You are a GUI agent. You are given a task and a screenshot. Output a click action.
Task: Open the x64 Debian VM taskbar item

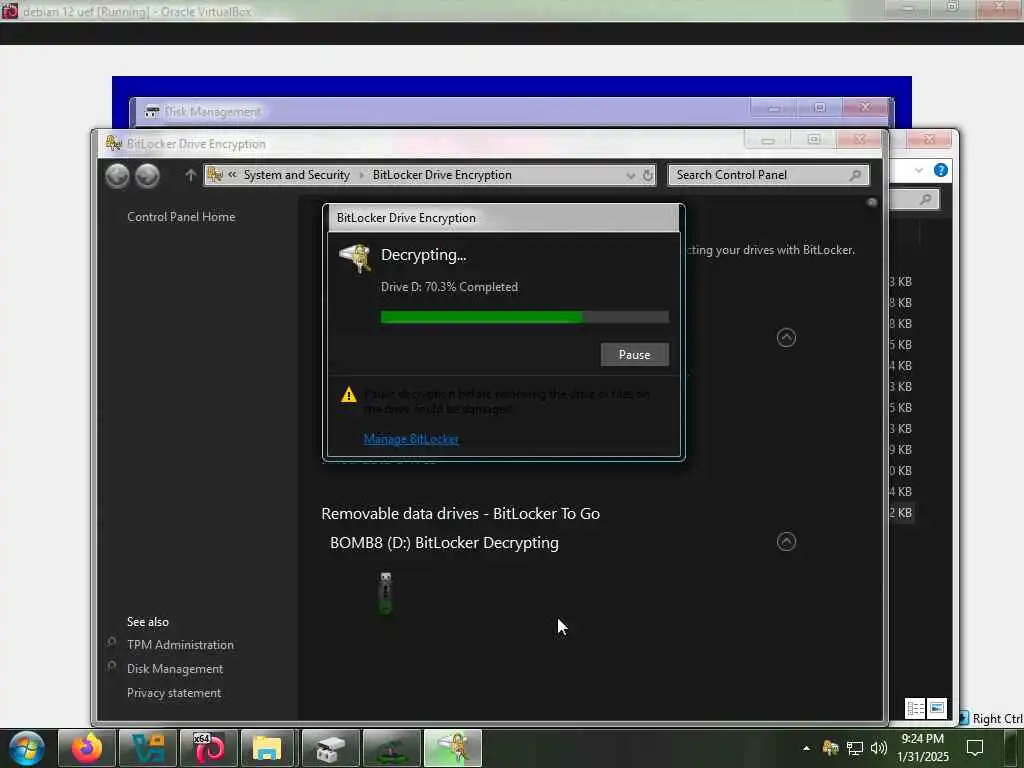209,748
